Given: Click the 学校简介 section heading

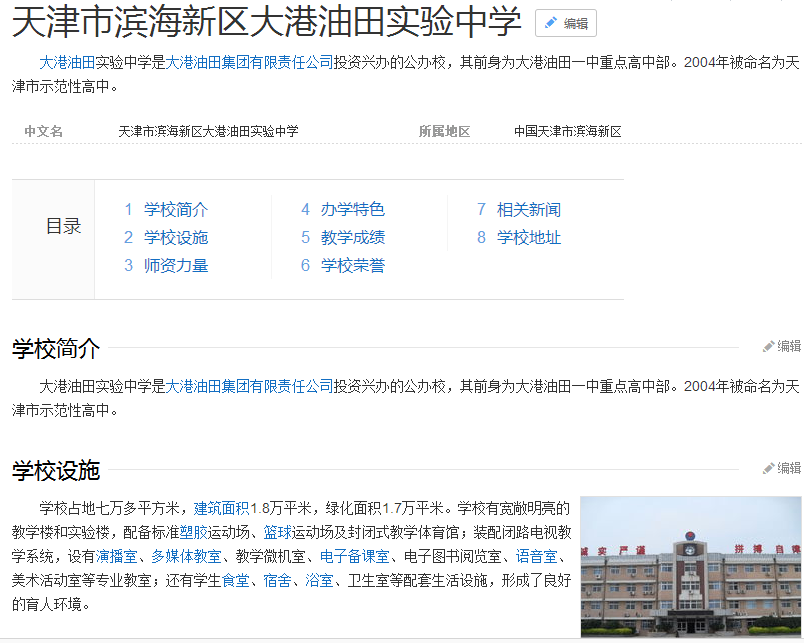Looking at the screenshot, I should [56, 348].
